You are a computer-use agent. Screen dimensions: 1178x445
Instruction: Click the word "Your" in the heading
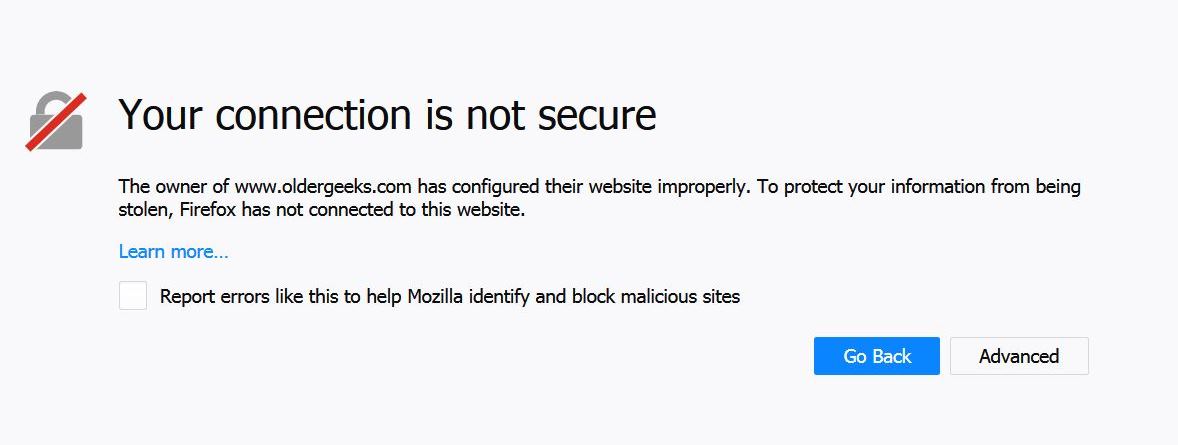tap(161, 115)
